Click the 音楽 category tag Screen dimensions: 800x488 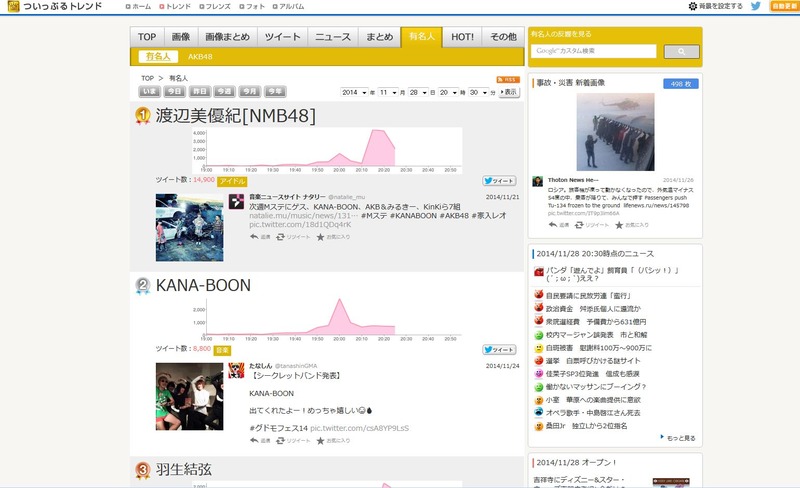click(x=222, y=350)
